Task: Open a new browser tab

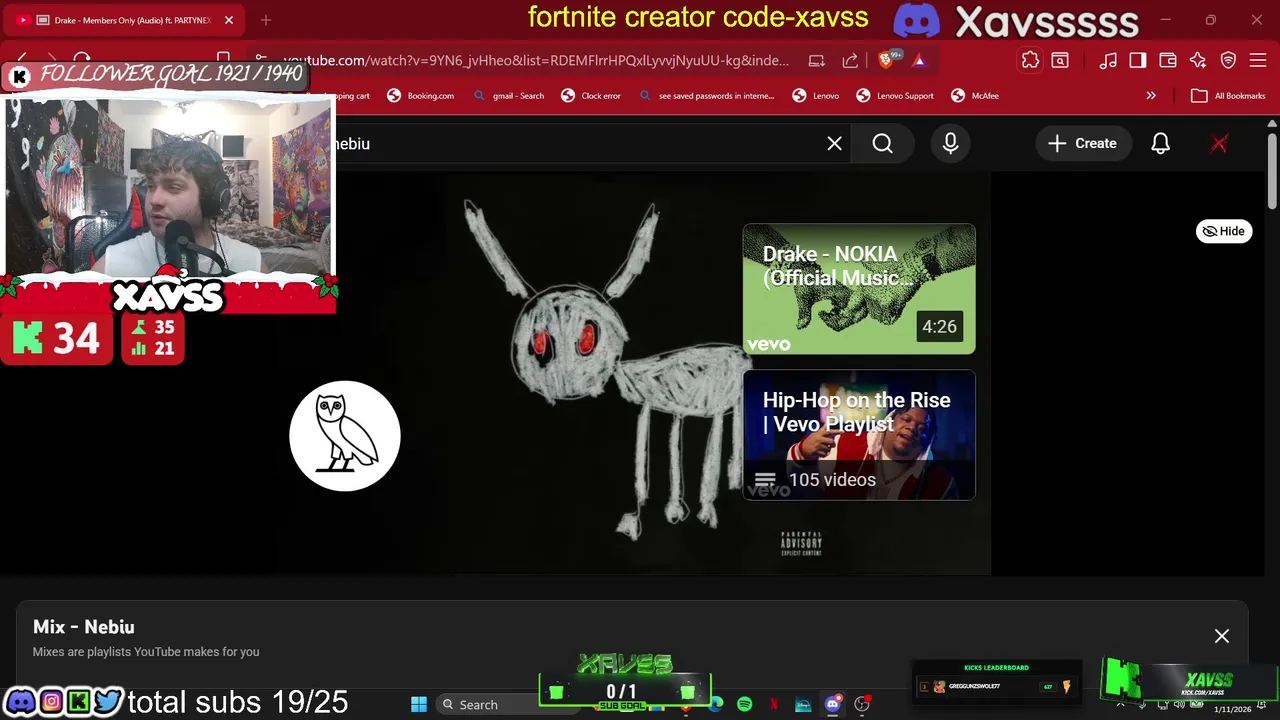Action: pyautogui.click(x=266, y=20)
